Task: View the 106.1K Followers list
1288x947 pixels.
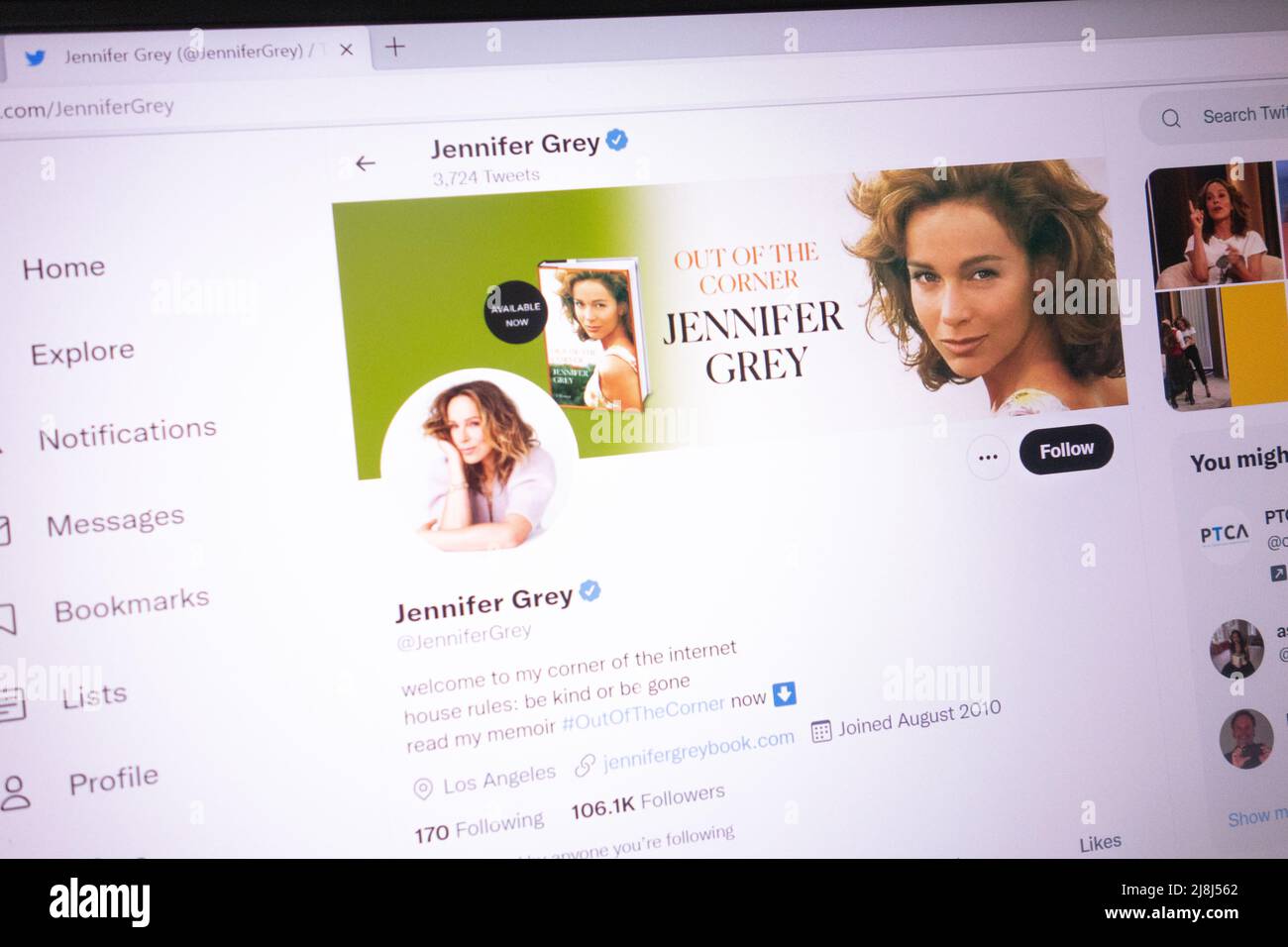Action: (x=648, y=800)
